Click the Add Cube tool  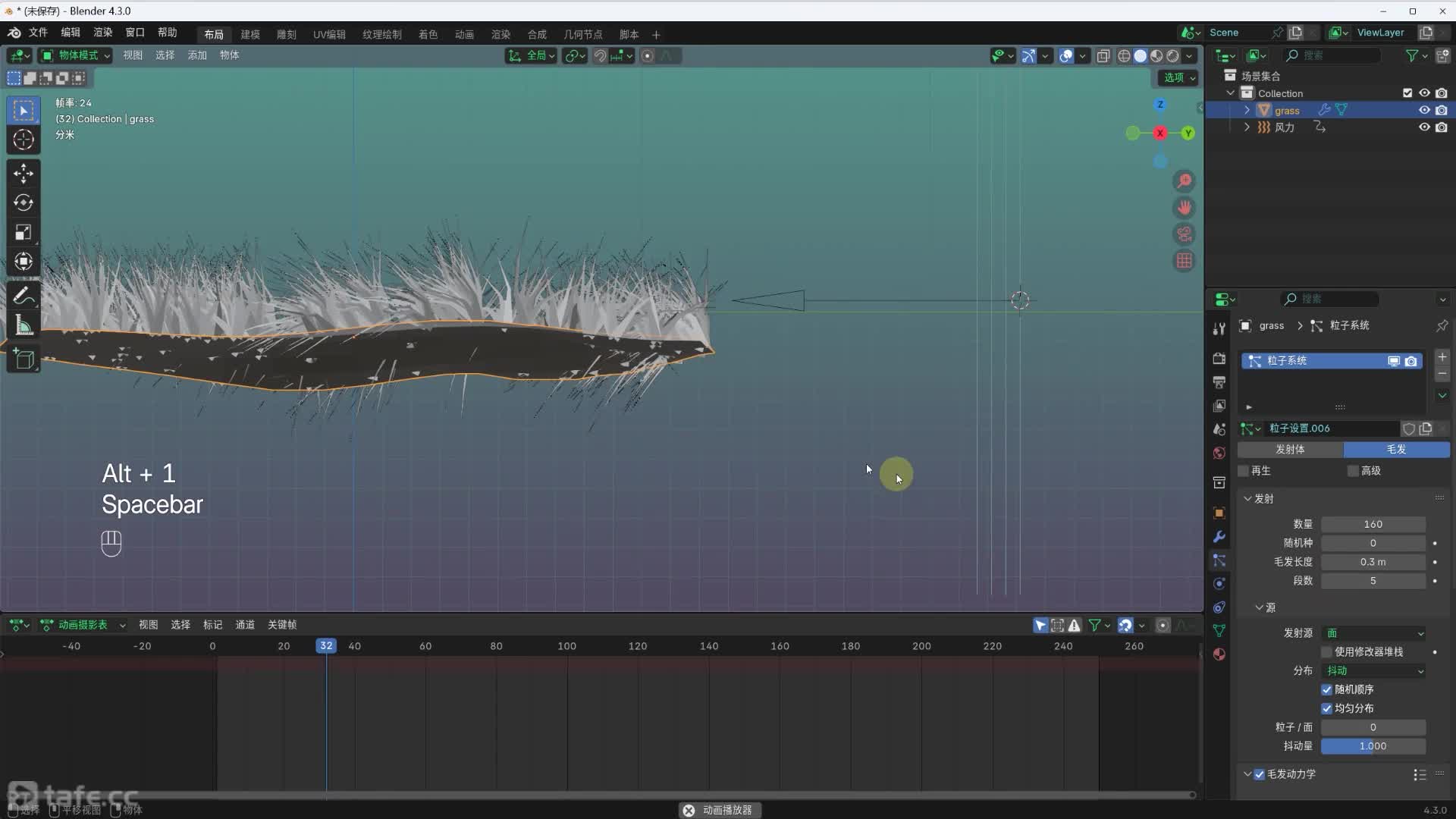pos(24,359)
